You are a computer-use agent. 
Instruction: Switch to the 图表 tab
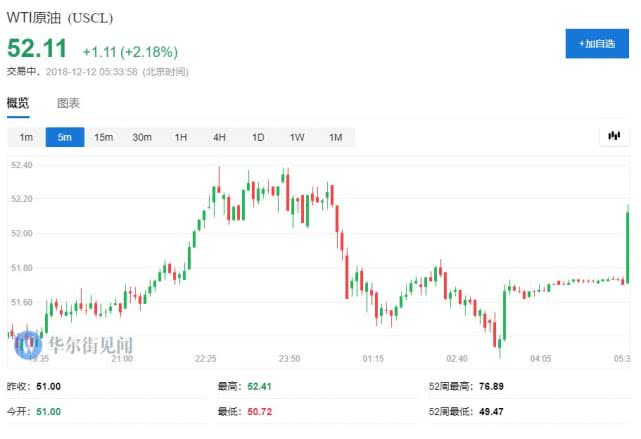[x=68, y=103]
